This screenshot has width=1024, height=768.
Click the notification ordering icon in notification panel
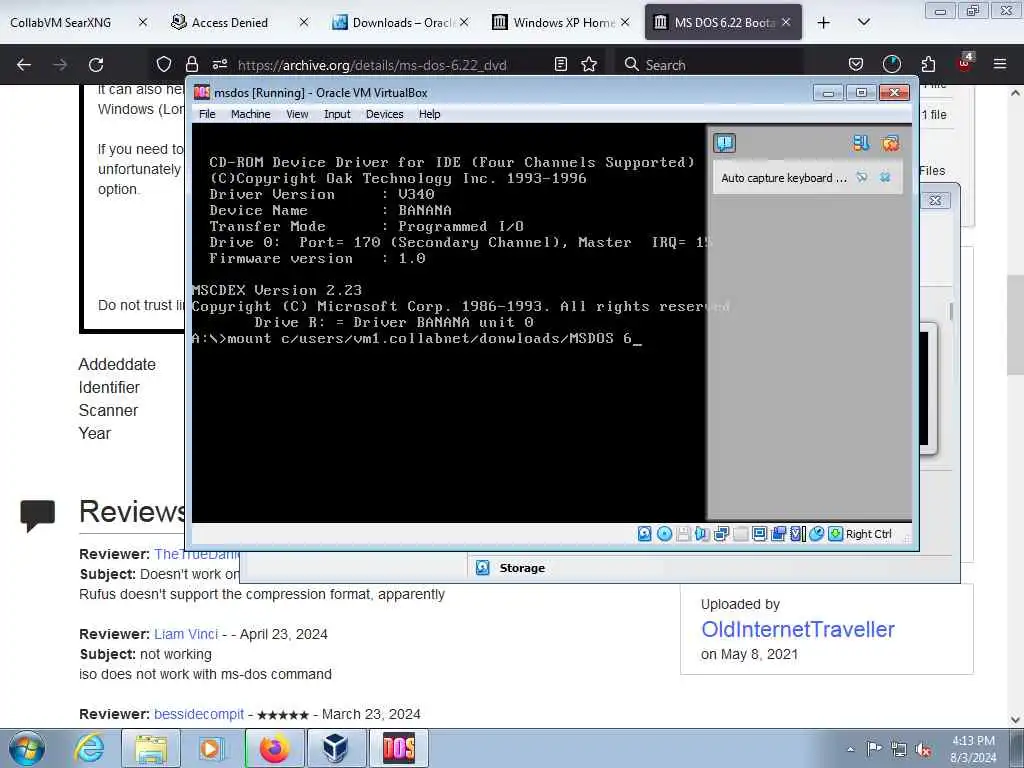point(861,142)
